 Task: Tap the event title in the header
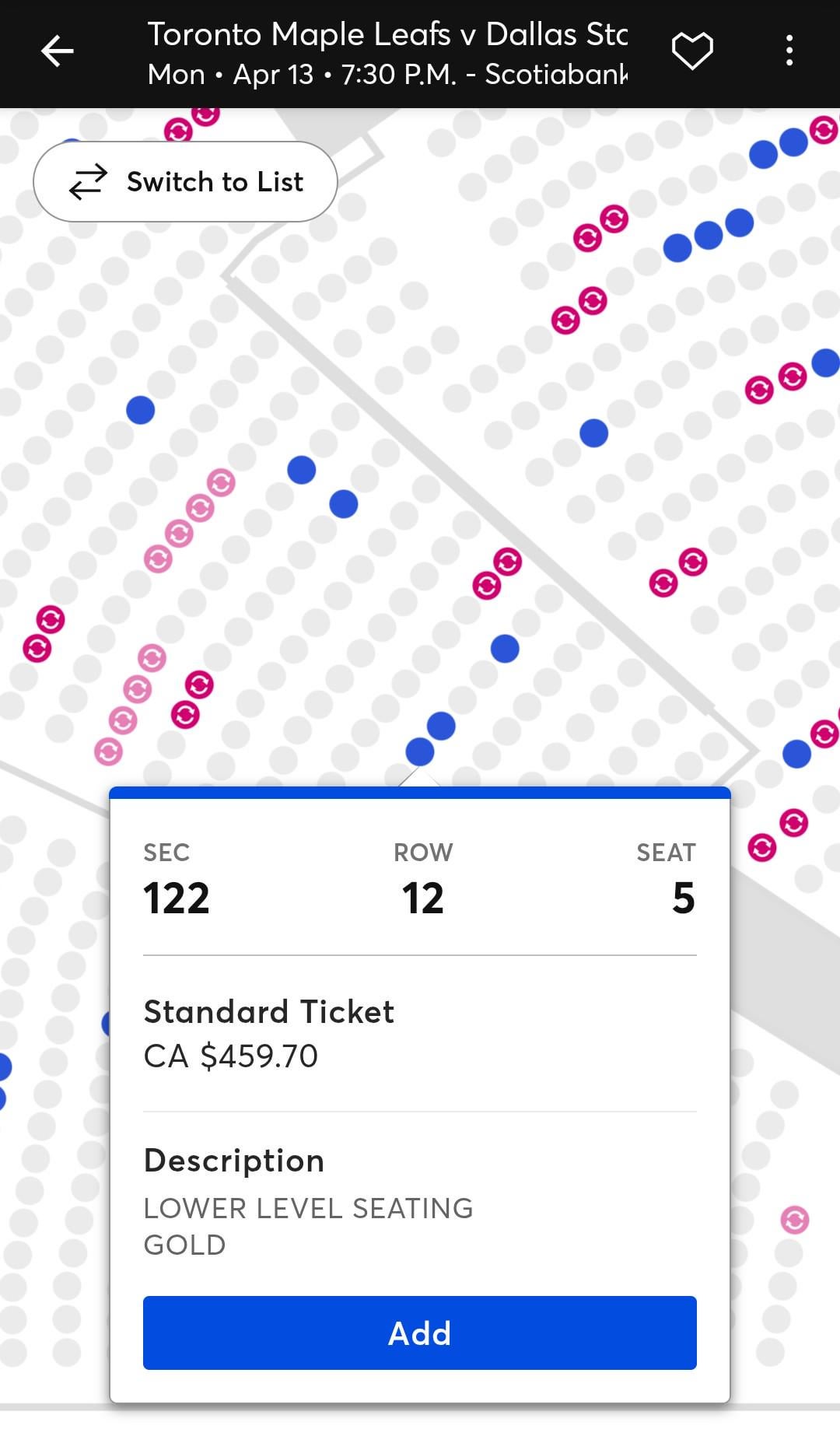click(387, 34)
